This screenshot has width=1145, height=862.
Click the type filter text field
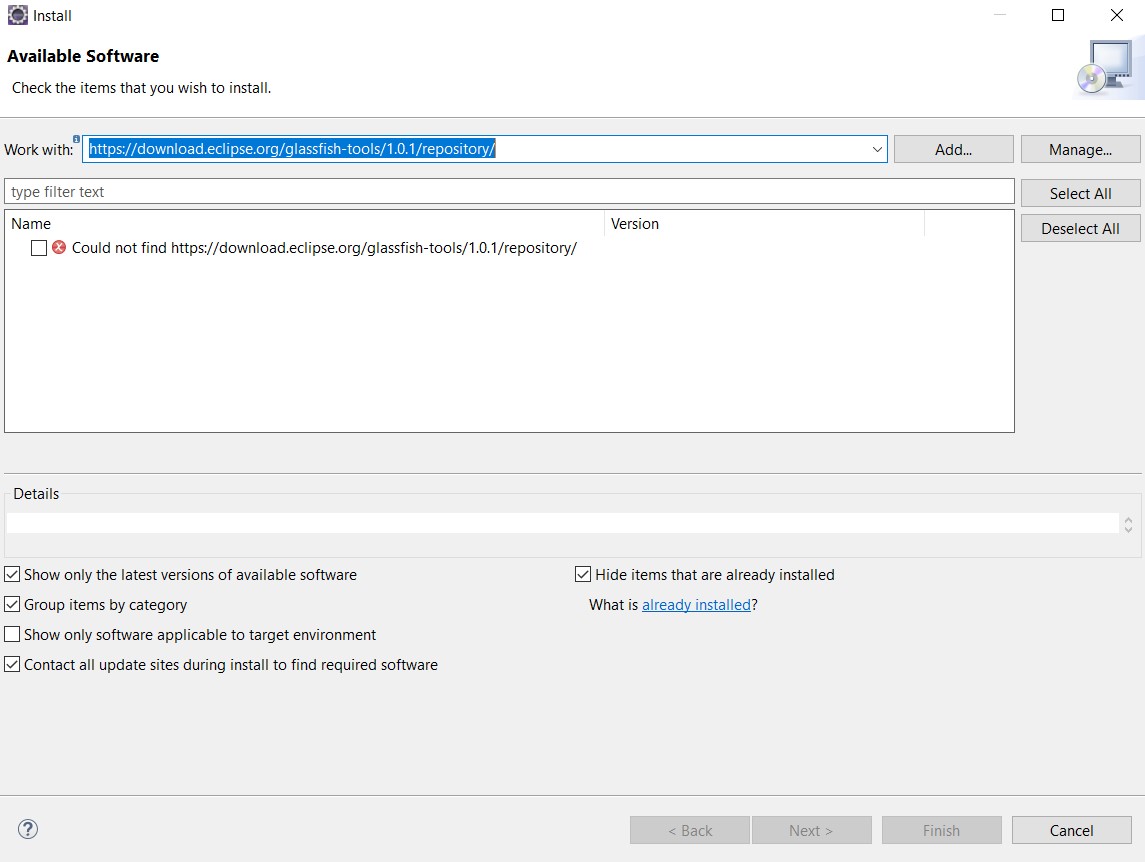[x=509, y=191]
